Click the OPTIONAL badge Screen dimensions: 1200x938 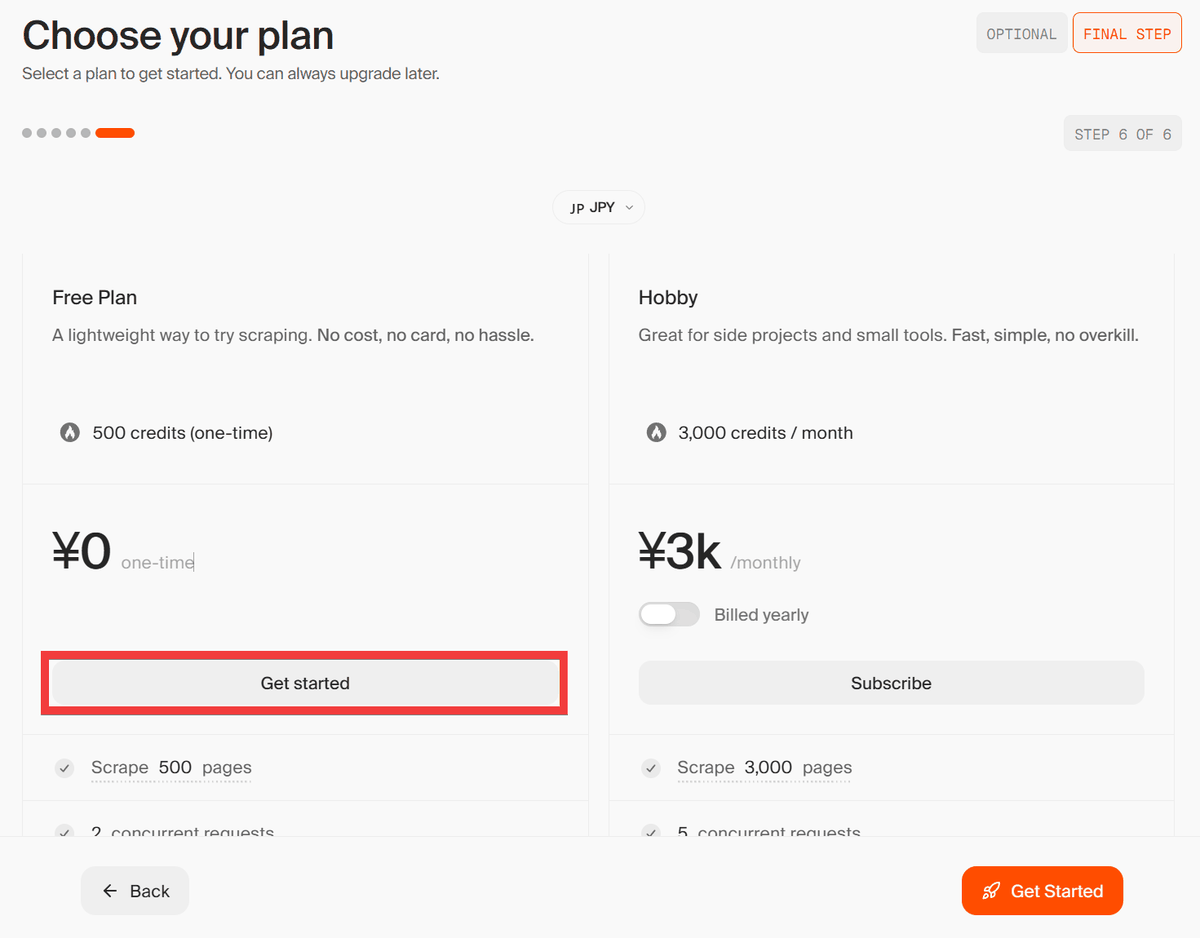[x=1021, y=34]
